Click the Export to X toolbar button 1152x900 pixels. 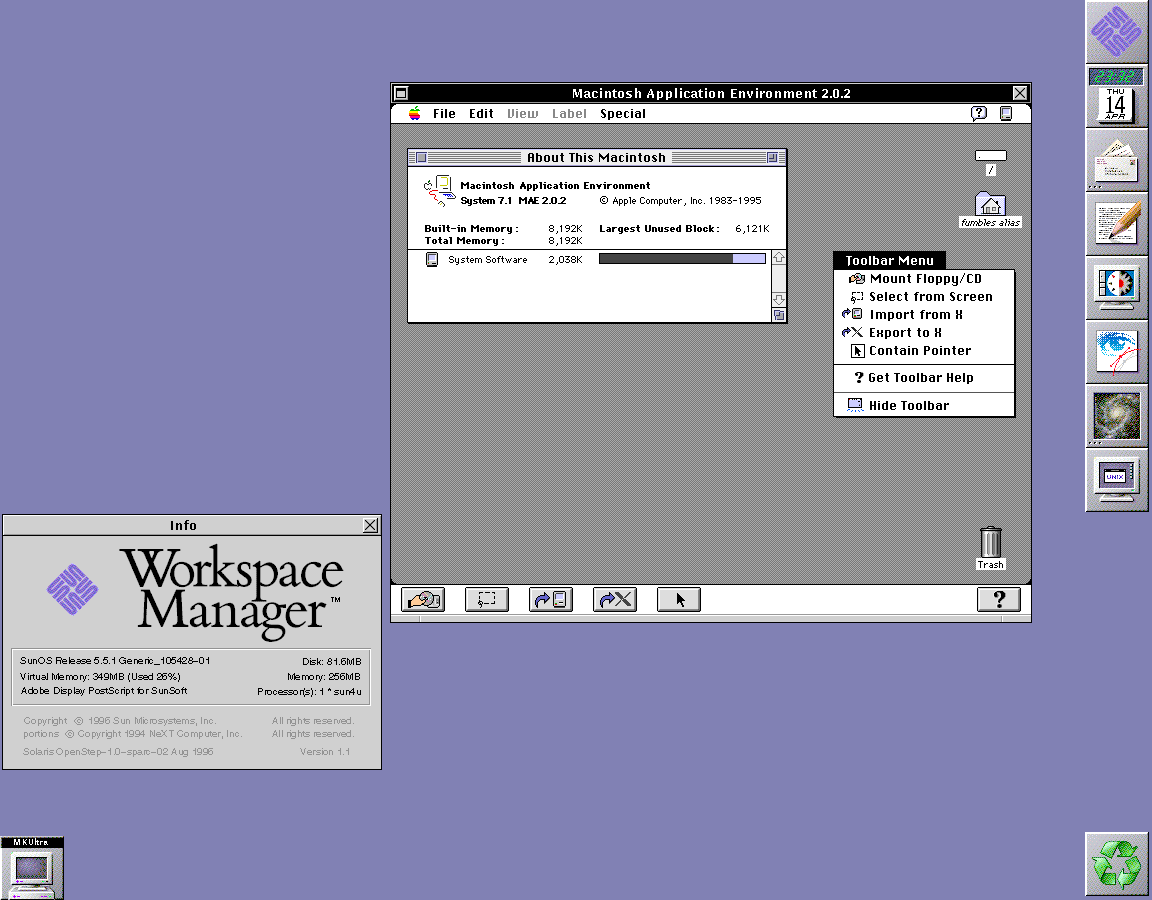(614, 600)
